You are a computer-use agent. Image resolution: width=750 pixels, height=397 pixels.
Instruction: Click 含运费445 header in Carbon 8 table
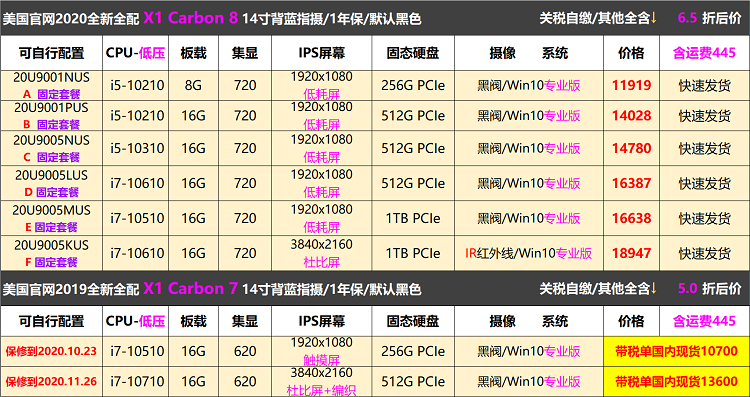(704, 53)
